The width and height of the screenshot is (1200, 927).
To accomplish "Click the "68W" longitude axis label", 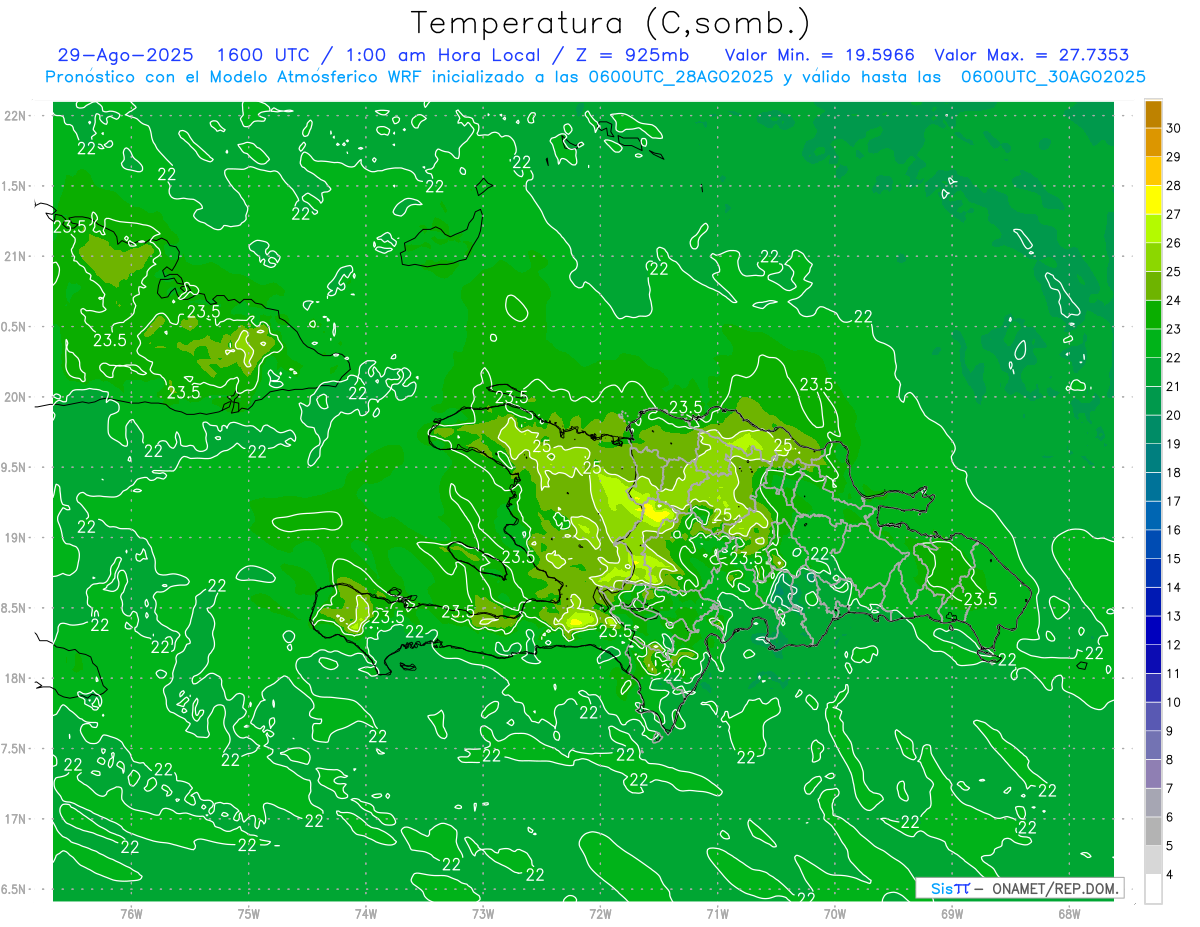I will pyautogui.click(x=1069, y=913).
